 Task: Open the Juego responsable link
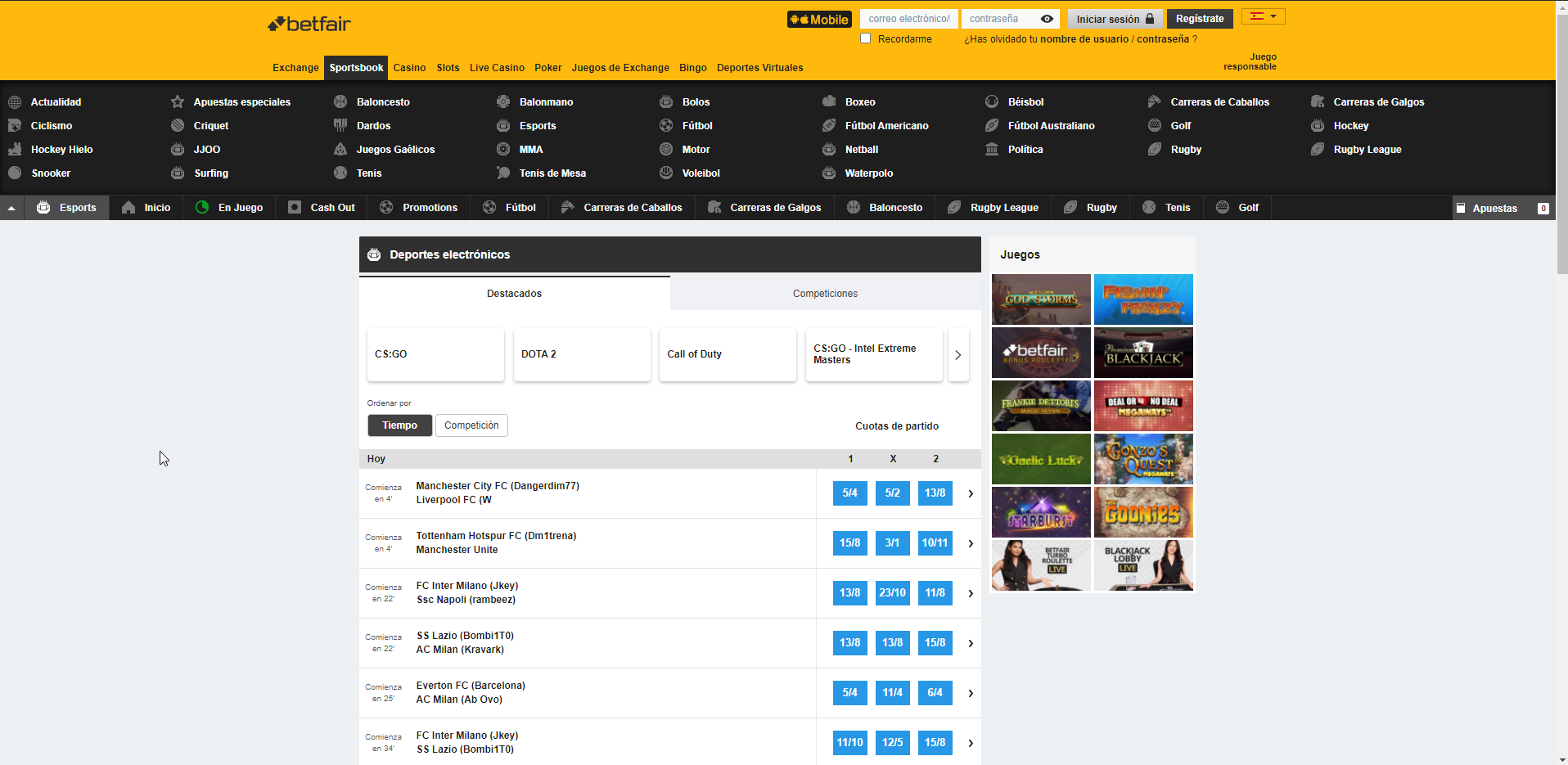(x=1250, y=62)
